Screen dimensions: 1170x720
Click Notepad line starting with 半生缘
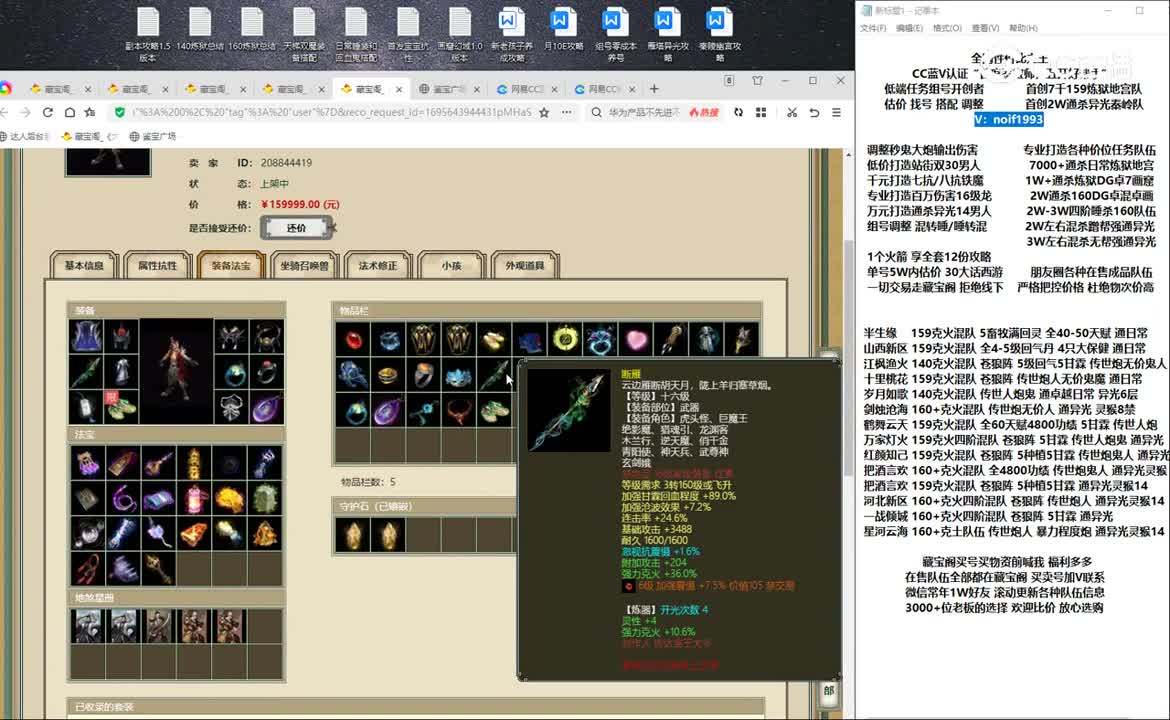pyautogui.click(x=1006, y=333)
